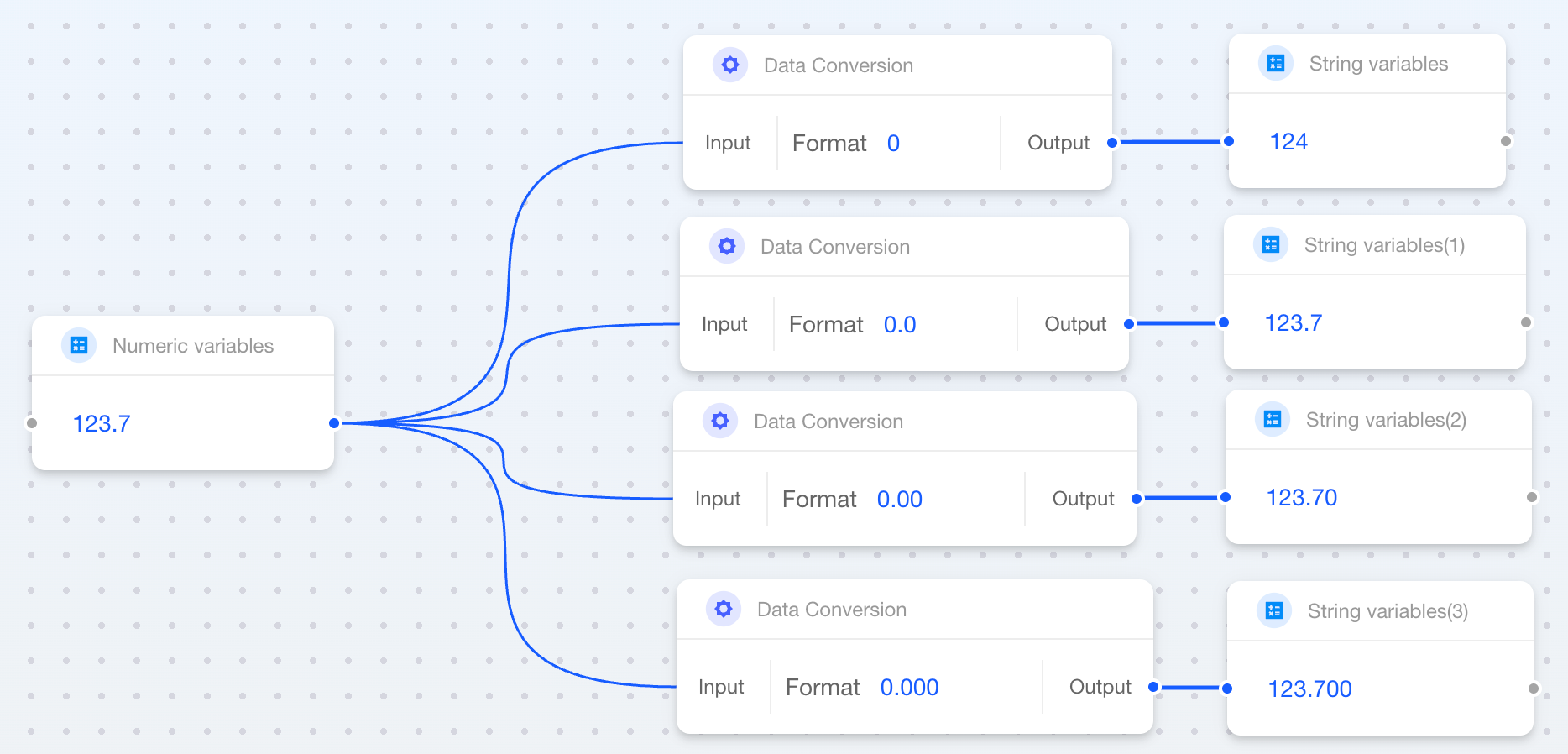
Task: Click the gear icon of the Format 0 Data Conversion node
Action: pyautogui.click(x=729, y=65)
